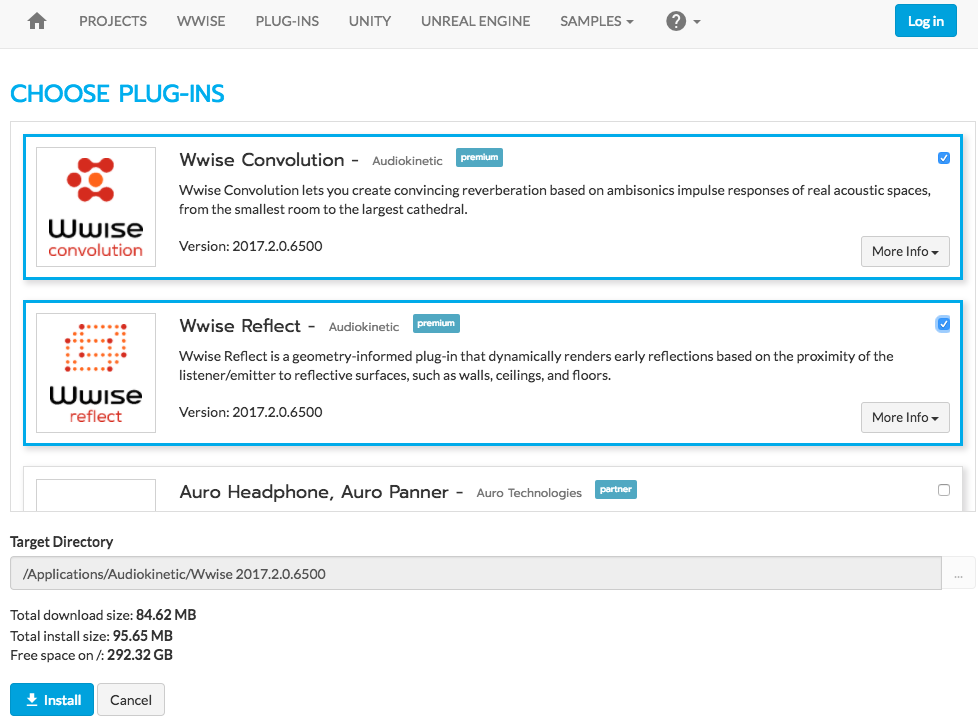Click the CHOOSE PLUG-INS heading
Image resolution: width=978 pixels, height=723 pixels.
pos(117,94)
